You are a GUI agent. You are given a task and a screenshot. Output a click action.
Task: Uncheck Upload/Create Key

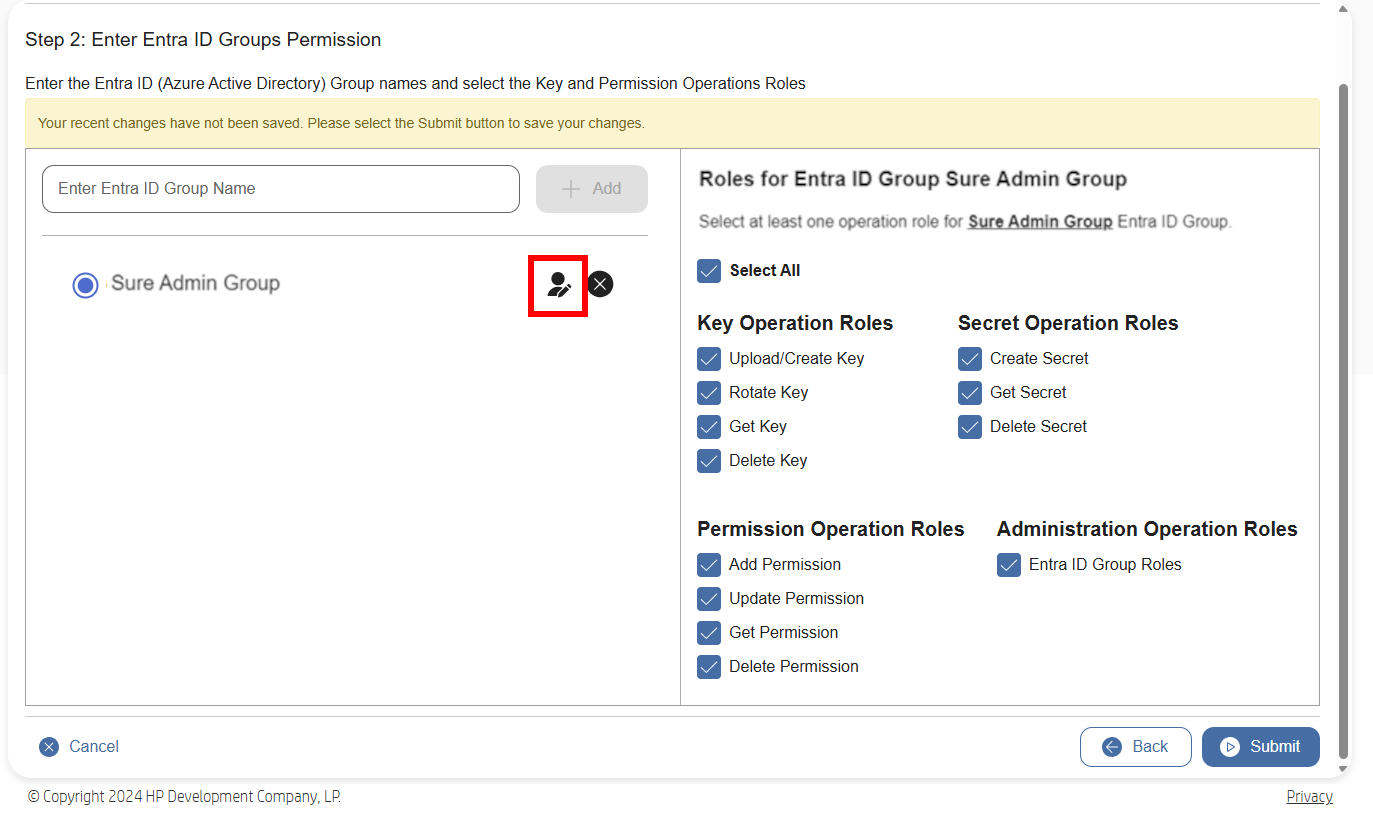point(709,358)
